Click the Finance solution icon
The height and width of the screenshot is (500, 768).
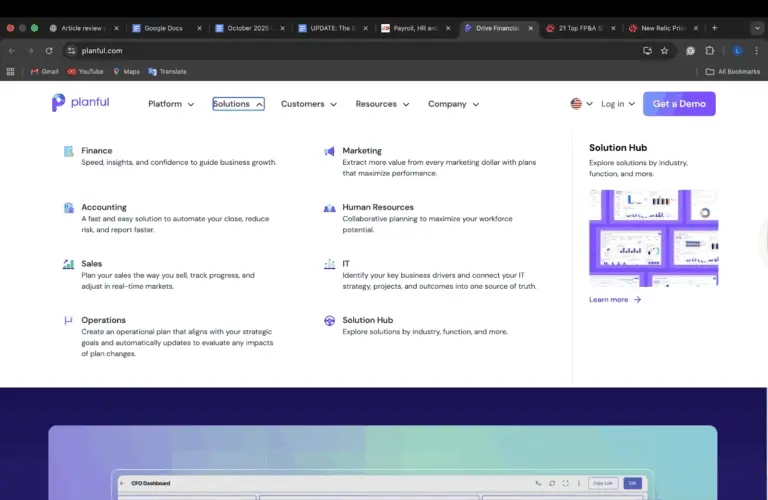click(x=68, y=151)
